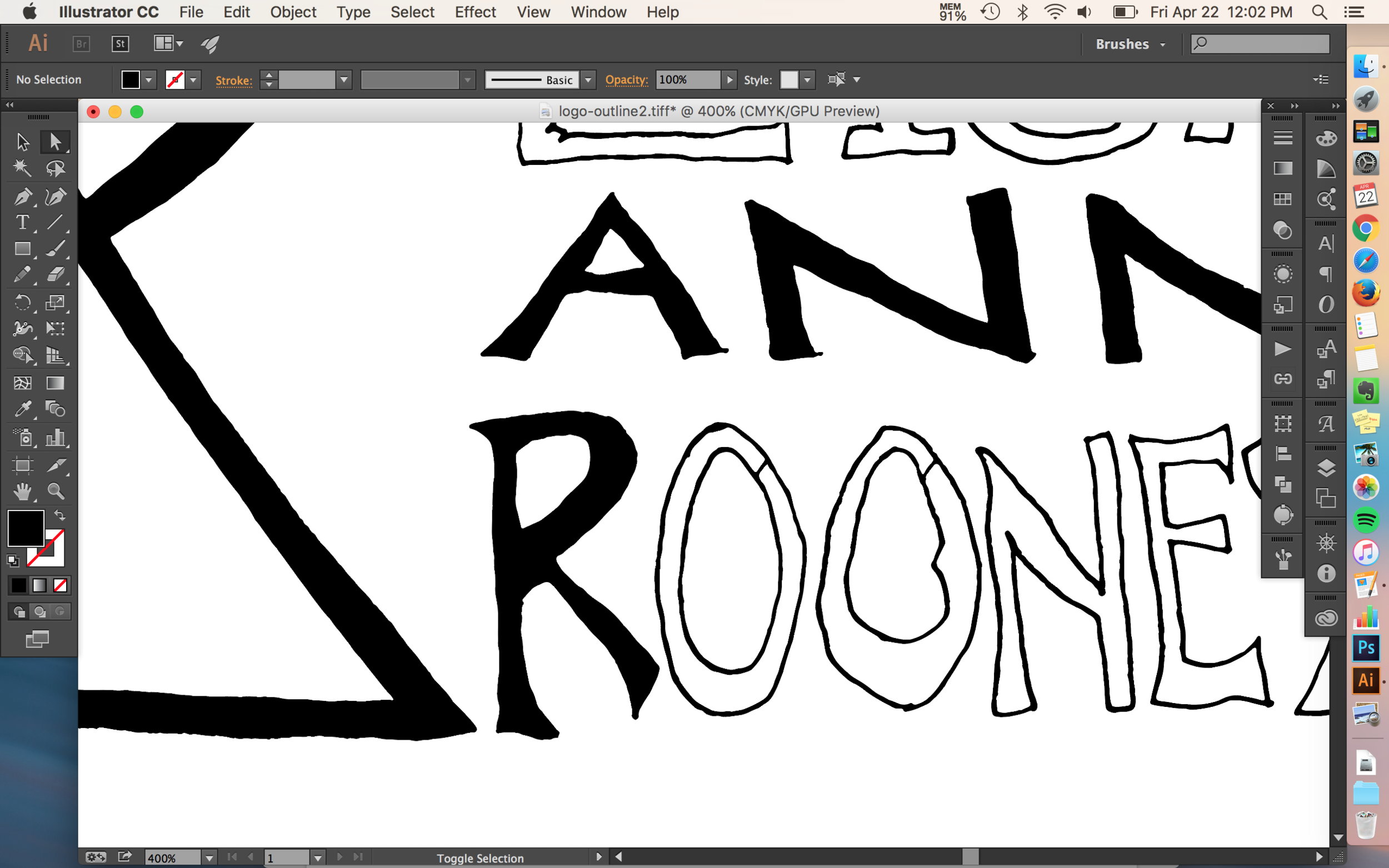This screenshot has width=1389, height=868.
Task: Open the Object menu
Action: click(293, 12)
